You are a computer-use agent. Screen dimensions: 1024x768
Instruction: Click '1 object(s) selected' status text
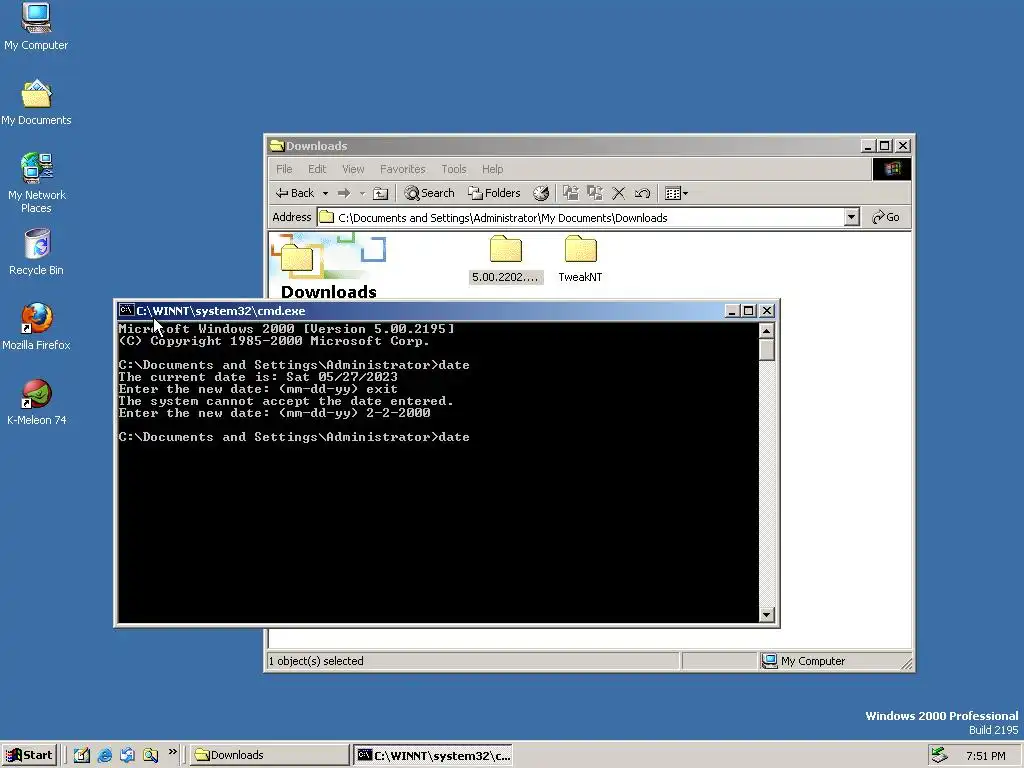click(316, 661)
